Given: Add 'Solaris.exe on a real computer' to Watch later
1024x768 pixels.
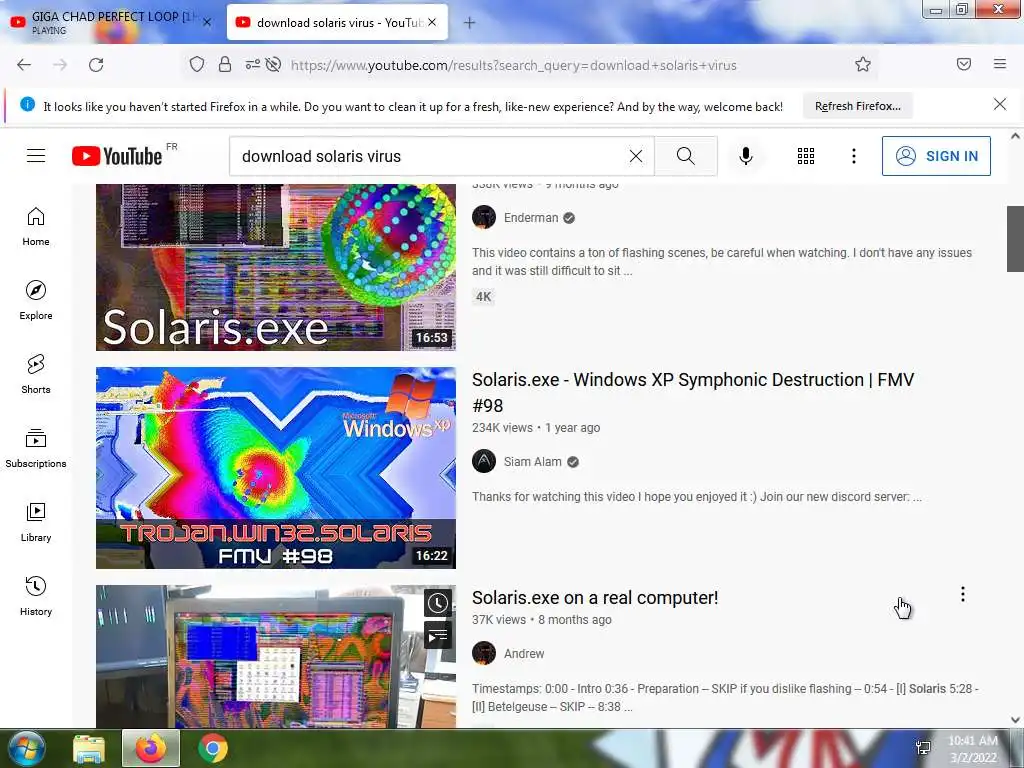Looking at the screenshot, I should pos(438,603).
